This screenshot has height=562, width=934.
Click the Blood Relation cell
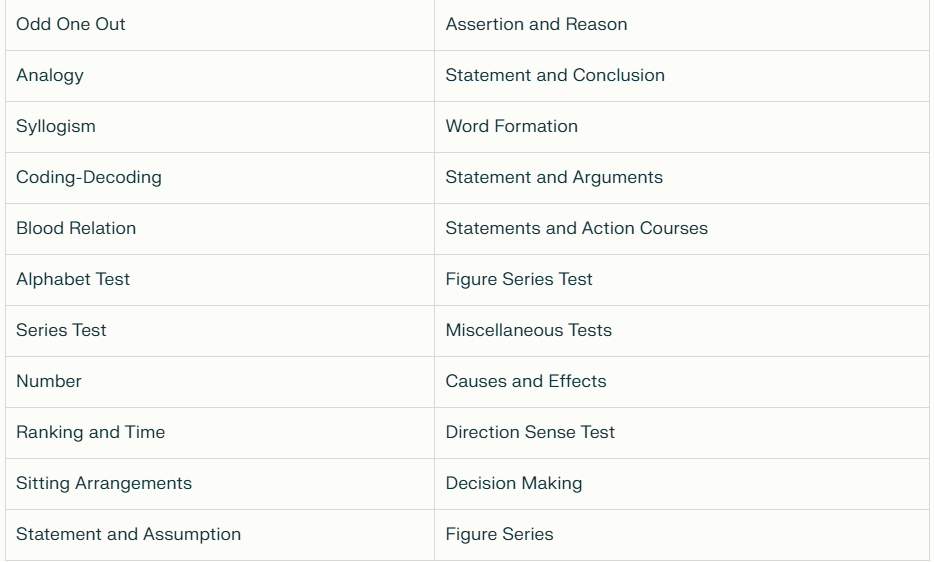tap(220, 229)
